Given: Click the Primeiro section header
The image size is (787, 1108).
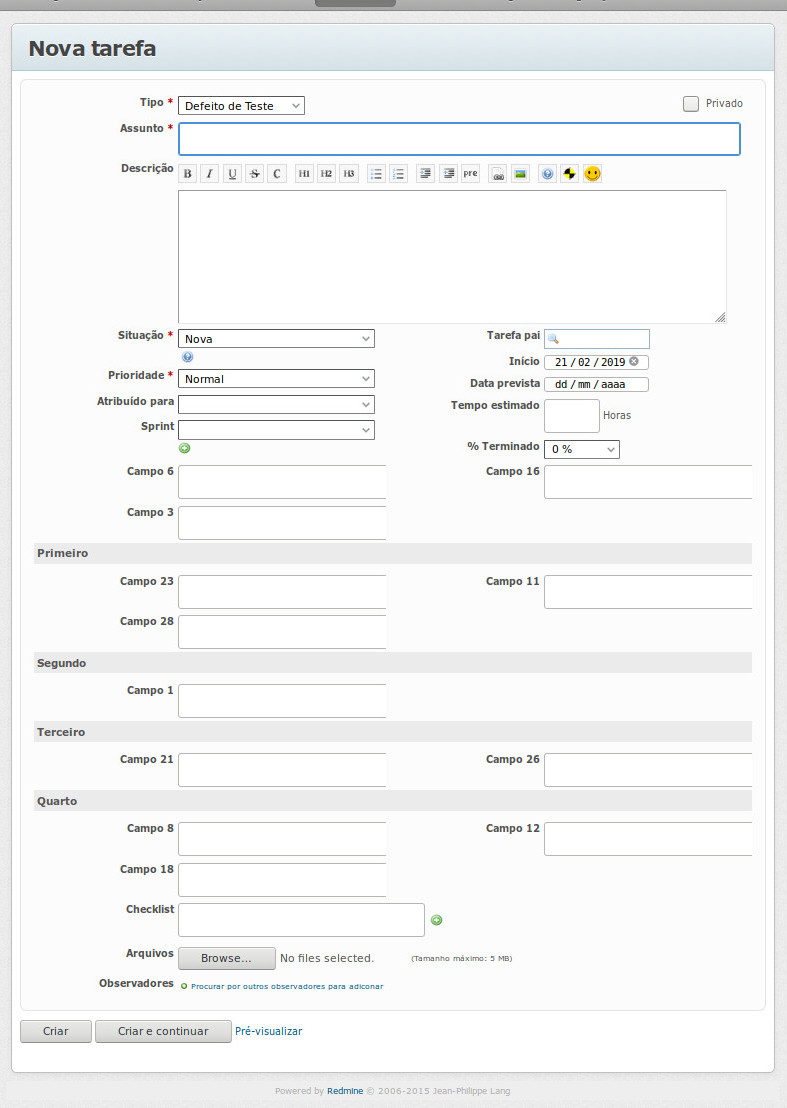Looking at the screenshot, I should pos(393,553).
